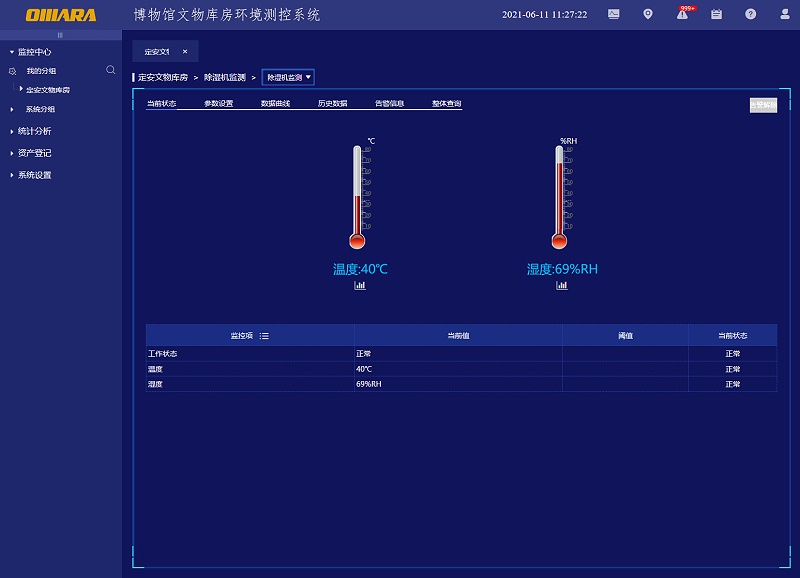Open the 除湿机监测 dropdown in breadcrumb
This screenshot has height=578, width=800.
tap(288, 77)
